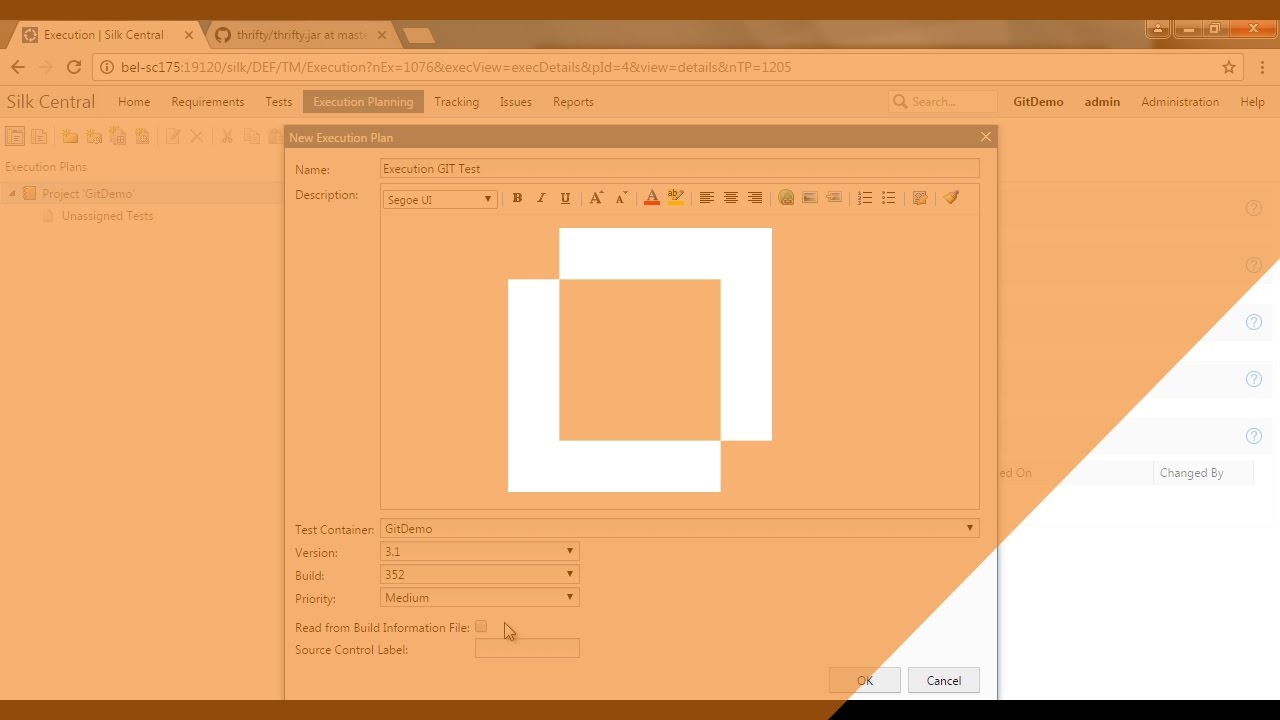Insert bulleted list in description
The width and height of the screenshot is (1280, 720).
[889, 198]
